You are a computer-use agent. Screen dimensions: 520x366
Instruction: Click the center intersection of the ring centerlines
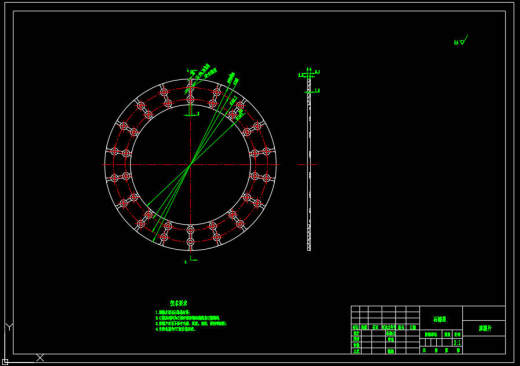(x=190, y=165)
